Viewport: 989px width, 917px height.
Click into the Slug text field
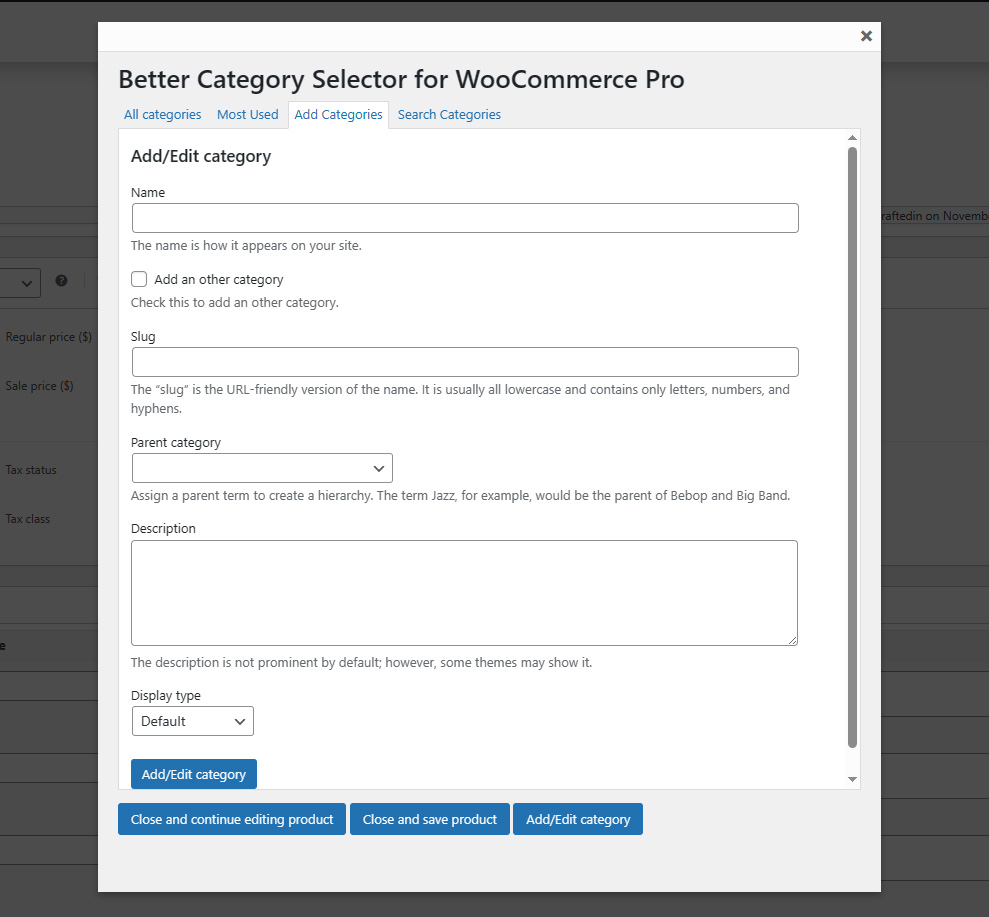tap(465, 362)
